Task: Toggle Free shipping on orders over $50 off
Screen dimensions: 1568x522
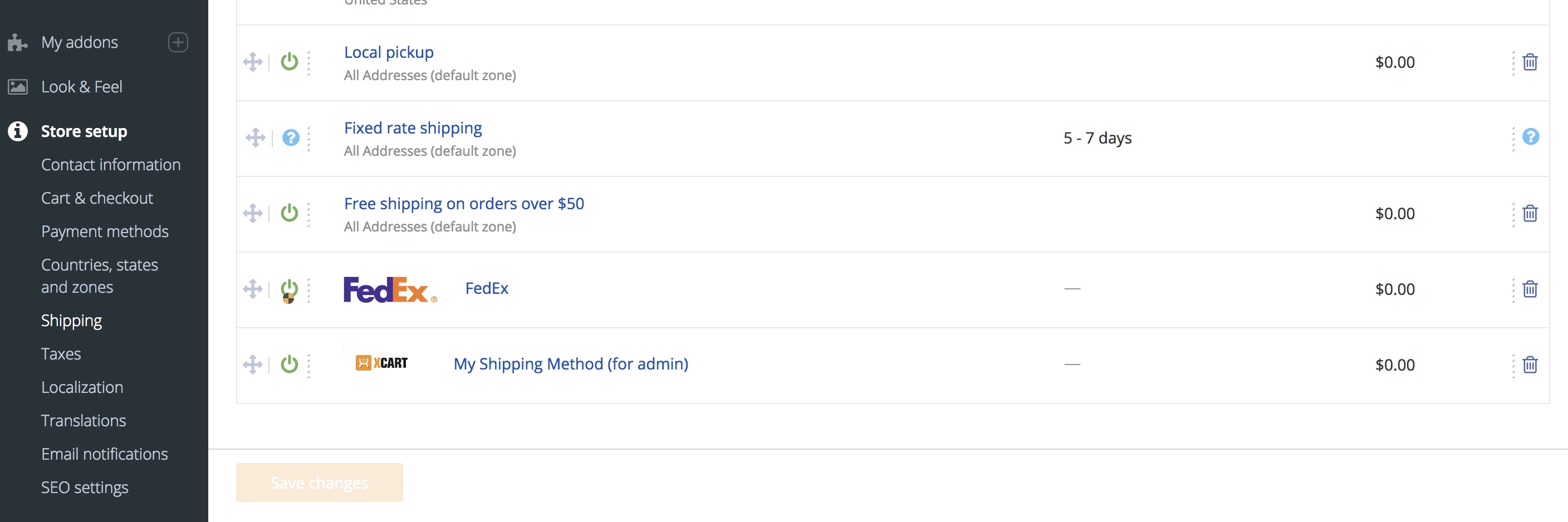Action: click(289, 213)
